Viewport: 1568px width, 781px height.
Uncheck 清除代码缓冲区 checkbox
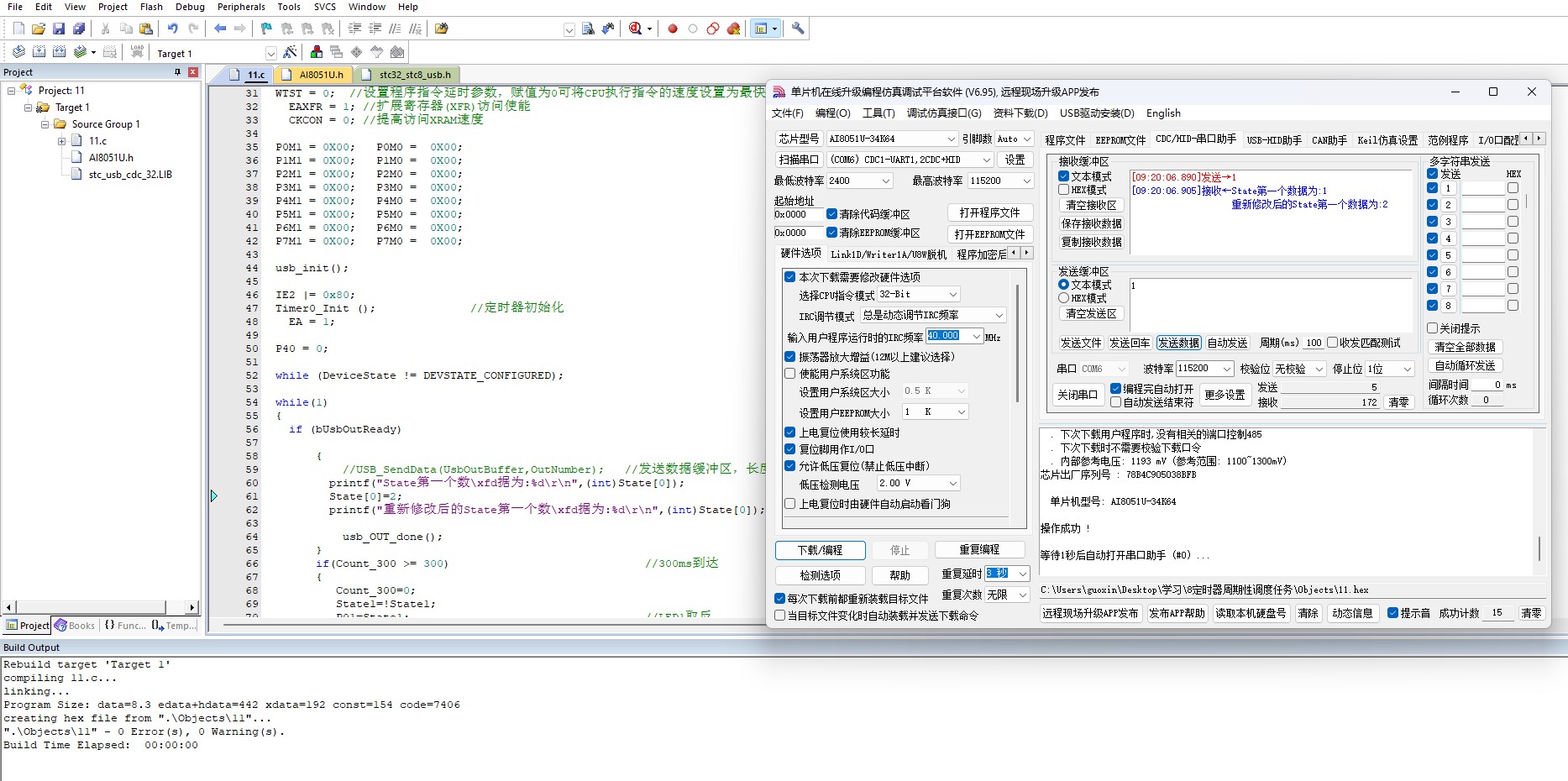coord(832,214)
